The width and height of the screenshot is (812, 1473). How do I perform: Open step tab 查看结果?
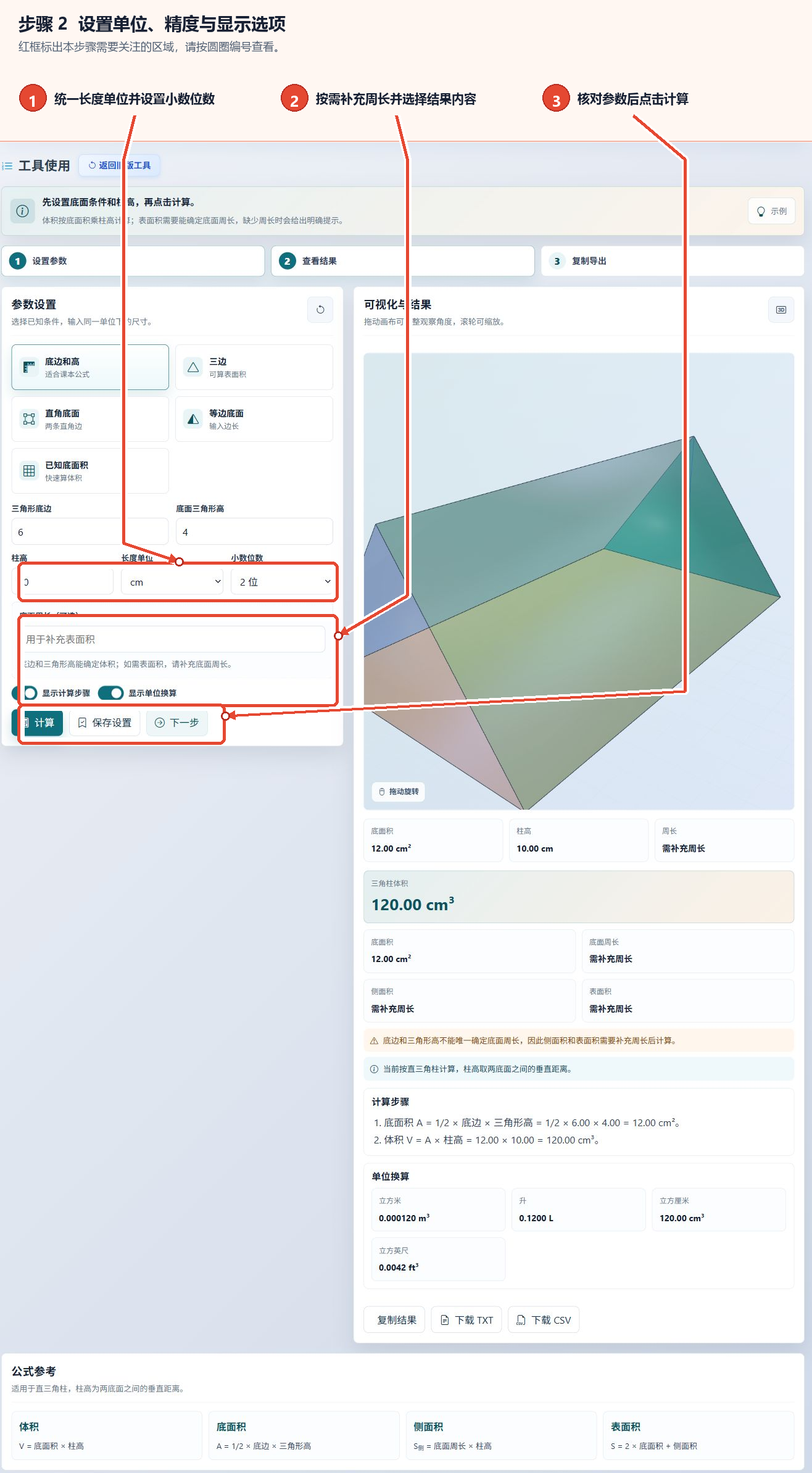coord(402,261)
